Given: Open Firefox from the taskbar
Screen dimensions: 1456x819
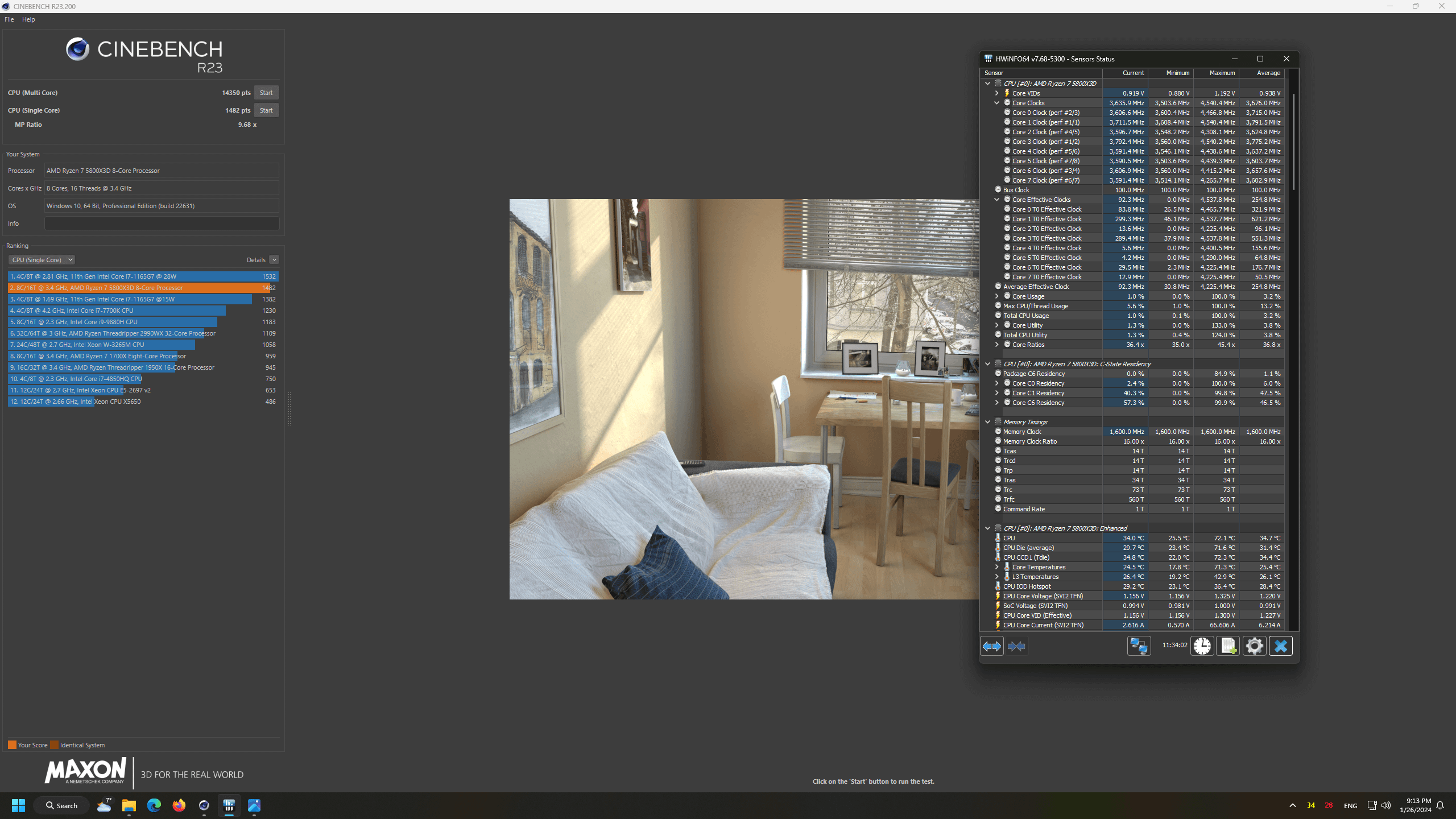Looking at the screenshot, I should pos(179,805).
